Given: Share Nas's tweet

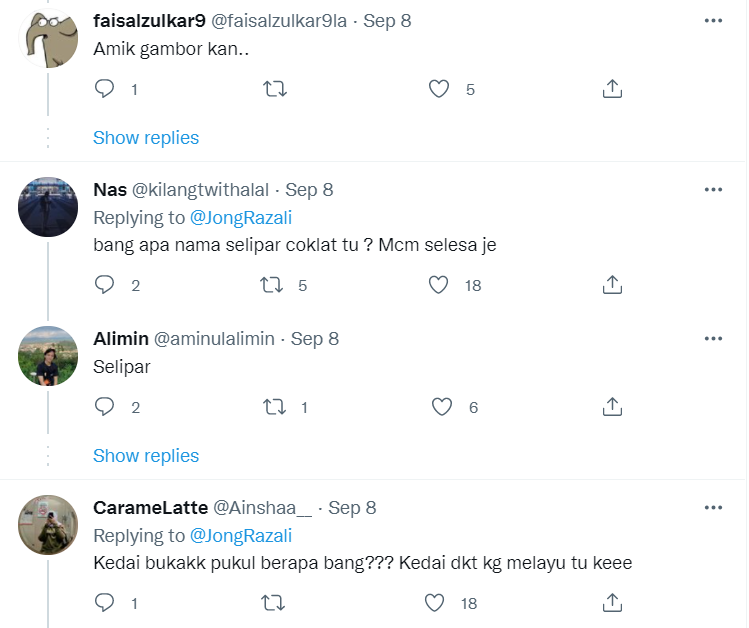Looking at the screenshot, I should [613, 285].
